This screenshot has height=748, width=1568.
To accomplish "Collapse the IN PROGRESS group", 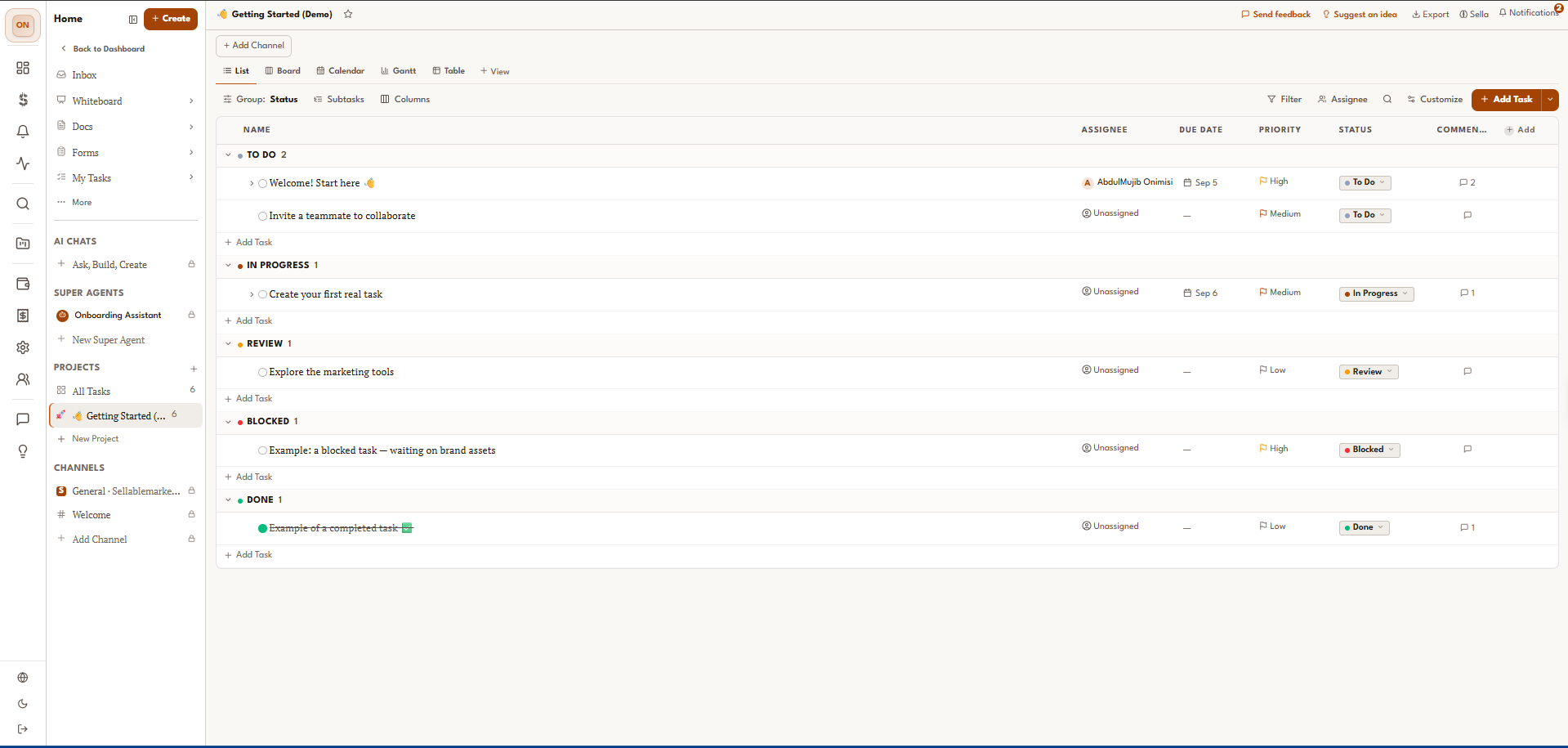I will point(228,265).
